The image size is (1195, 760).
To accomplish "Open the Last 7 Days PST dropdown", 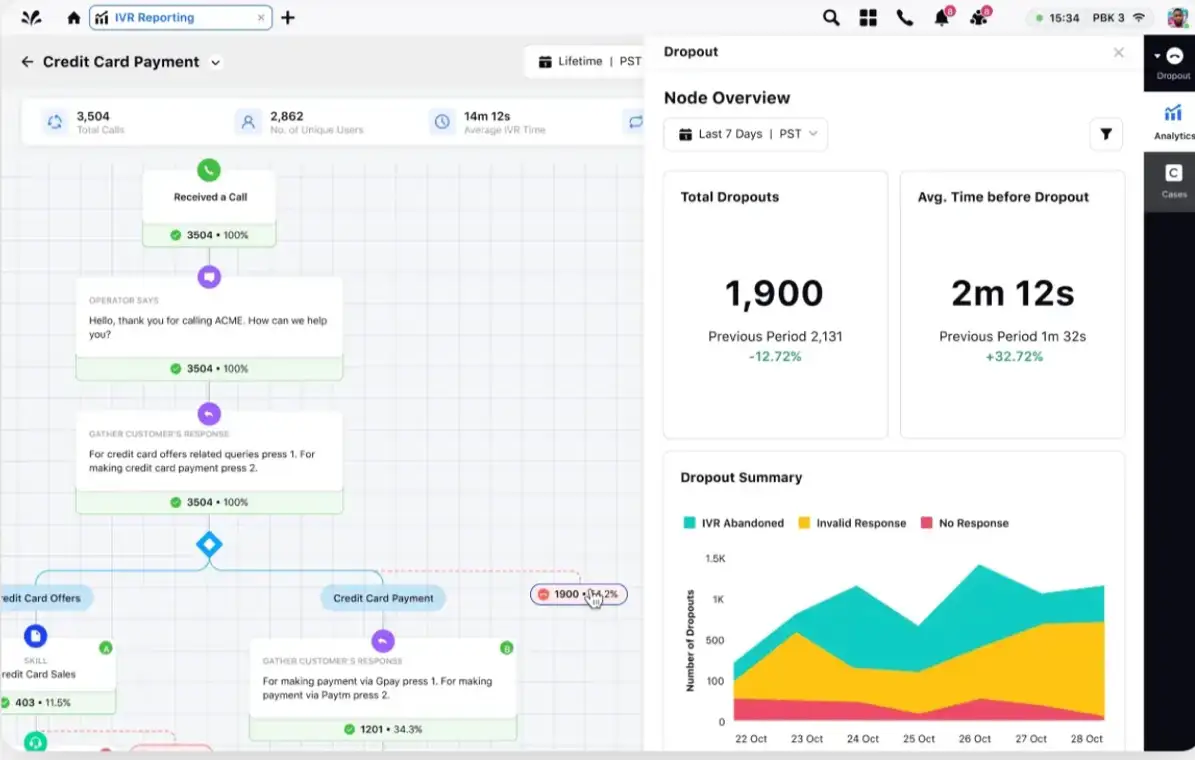I will tap(745, 134).
